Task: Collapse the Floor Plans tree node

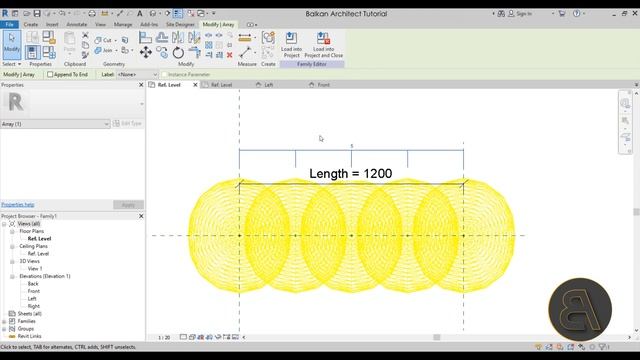Action: 12,231
